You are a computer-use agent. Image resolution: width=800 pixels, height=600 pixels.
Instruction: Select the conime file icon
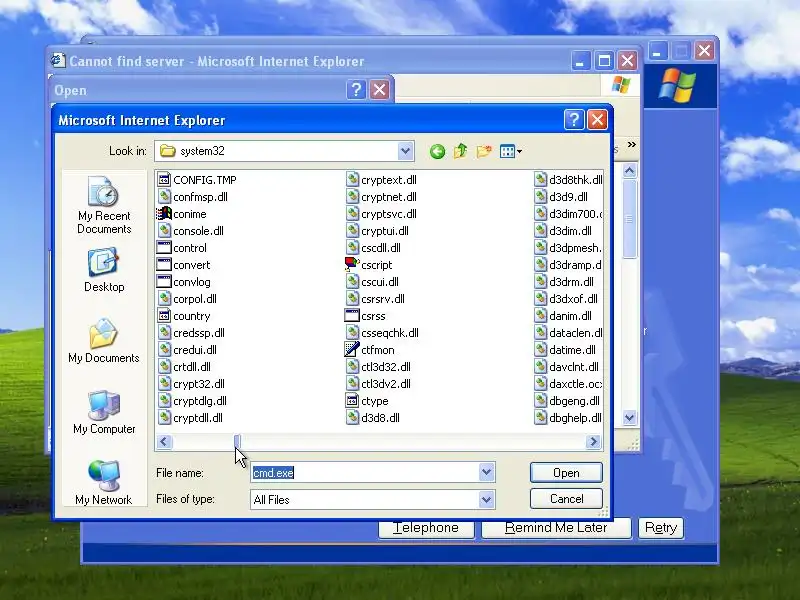tap(164, 214)
